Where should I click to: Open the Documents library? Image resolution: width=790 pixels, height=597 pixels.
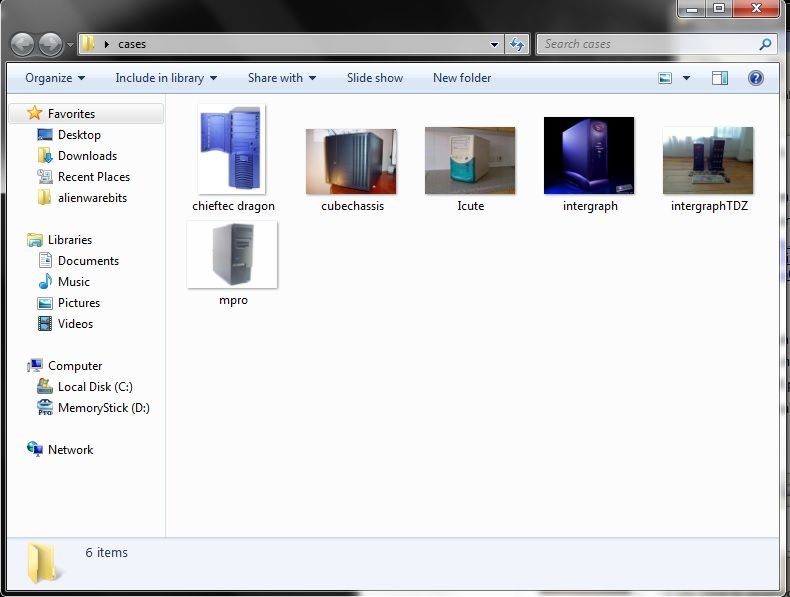(x=88, y=261)
